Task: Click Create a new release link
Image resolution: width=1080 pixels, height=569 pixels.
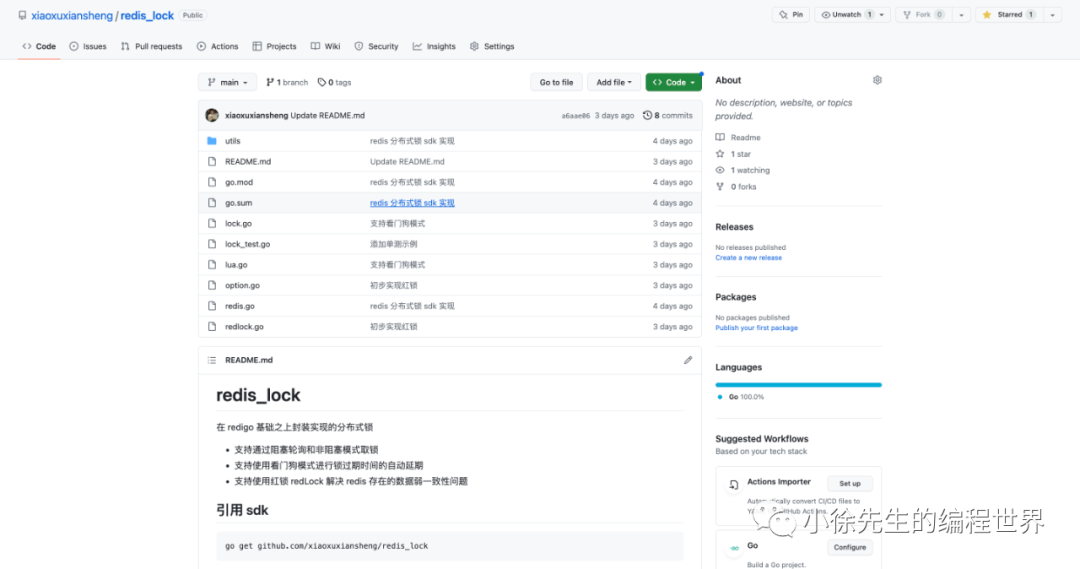Action: click(749, 258)
